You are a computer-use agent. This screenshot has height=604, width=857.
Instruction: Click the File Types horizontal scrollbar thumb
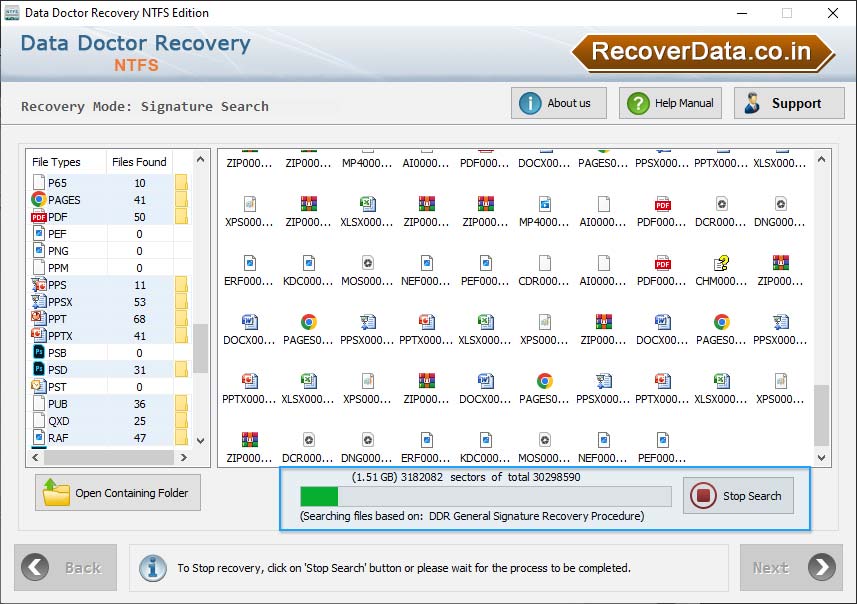[x=109, y=457]
